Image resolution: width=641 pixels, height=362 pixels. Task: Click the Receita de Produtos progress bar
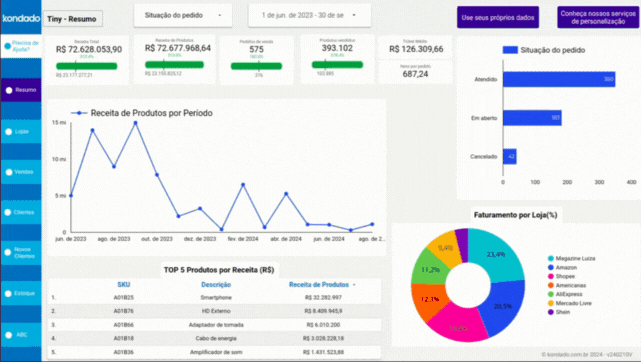coord(174,65)
